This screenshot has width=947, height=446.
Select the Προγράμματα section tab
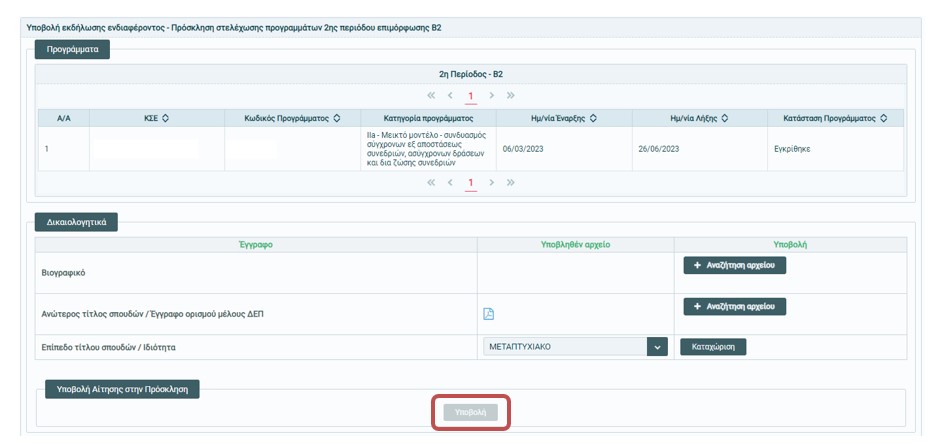point(72,49)
